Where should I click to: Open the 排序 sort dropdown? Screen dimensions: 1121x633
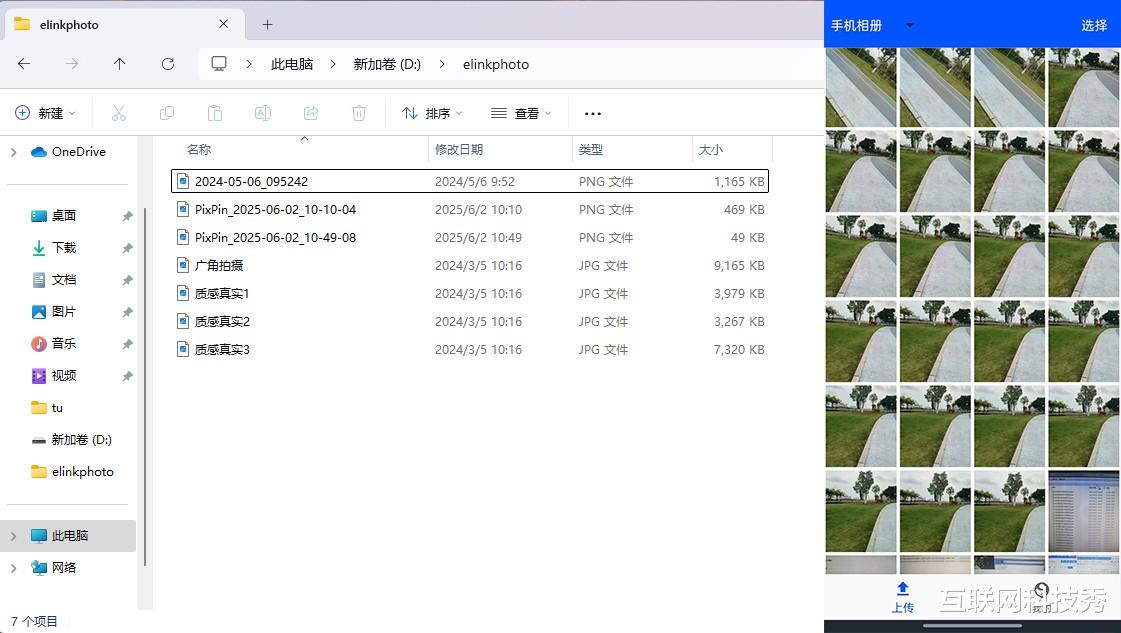(433, 113)
